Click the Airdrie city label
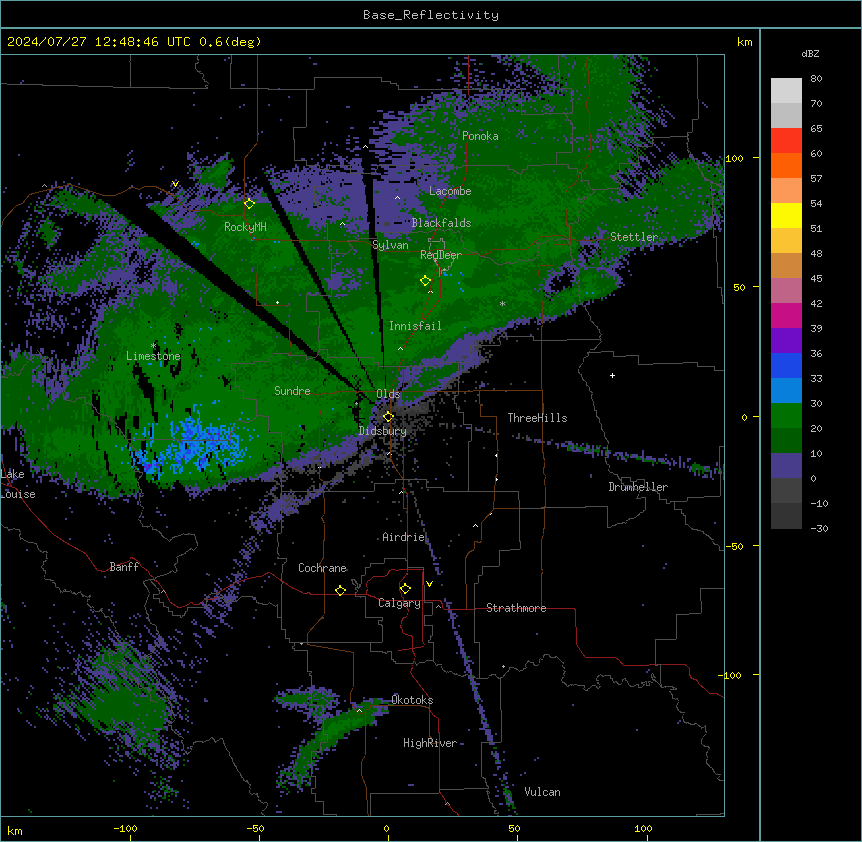 coord(403,537)
